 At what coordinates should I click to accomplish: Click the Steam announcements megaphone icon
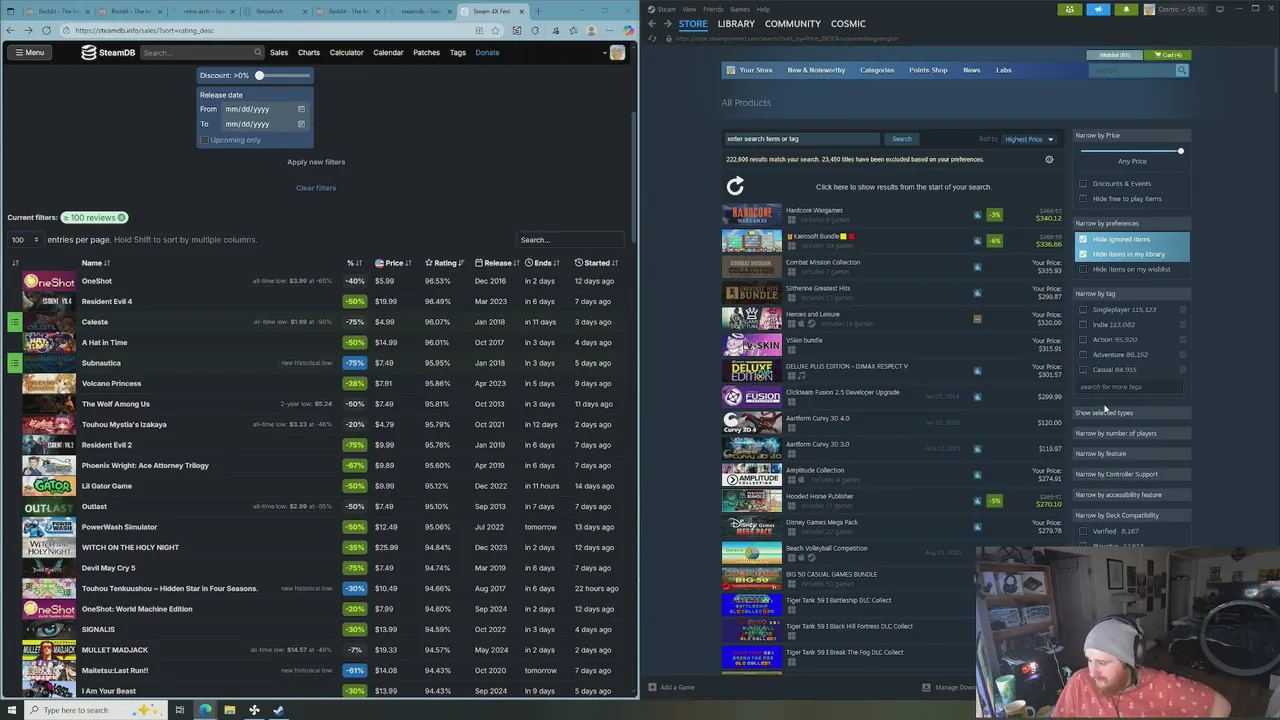point(1098,9)
